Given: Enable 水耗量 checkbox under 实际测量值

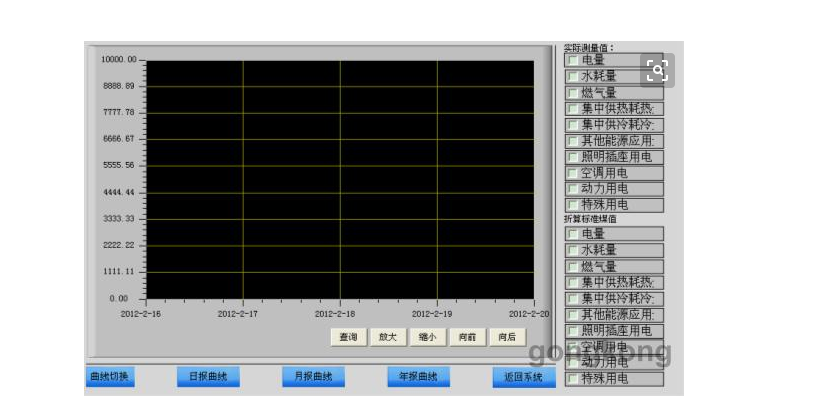Looking at the screenshot, I should [x=573, y=76].
